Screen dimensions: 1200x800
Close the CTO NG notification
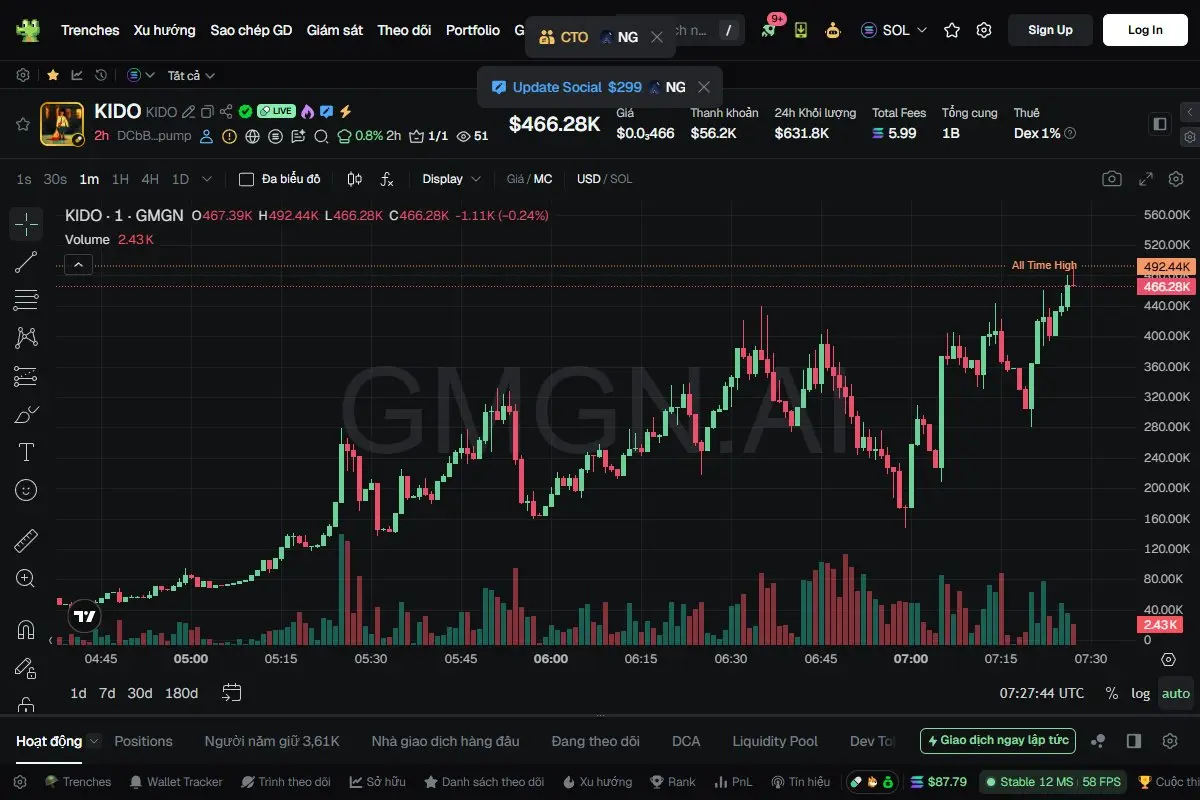click(656, 37)
